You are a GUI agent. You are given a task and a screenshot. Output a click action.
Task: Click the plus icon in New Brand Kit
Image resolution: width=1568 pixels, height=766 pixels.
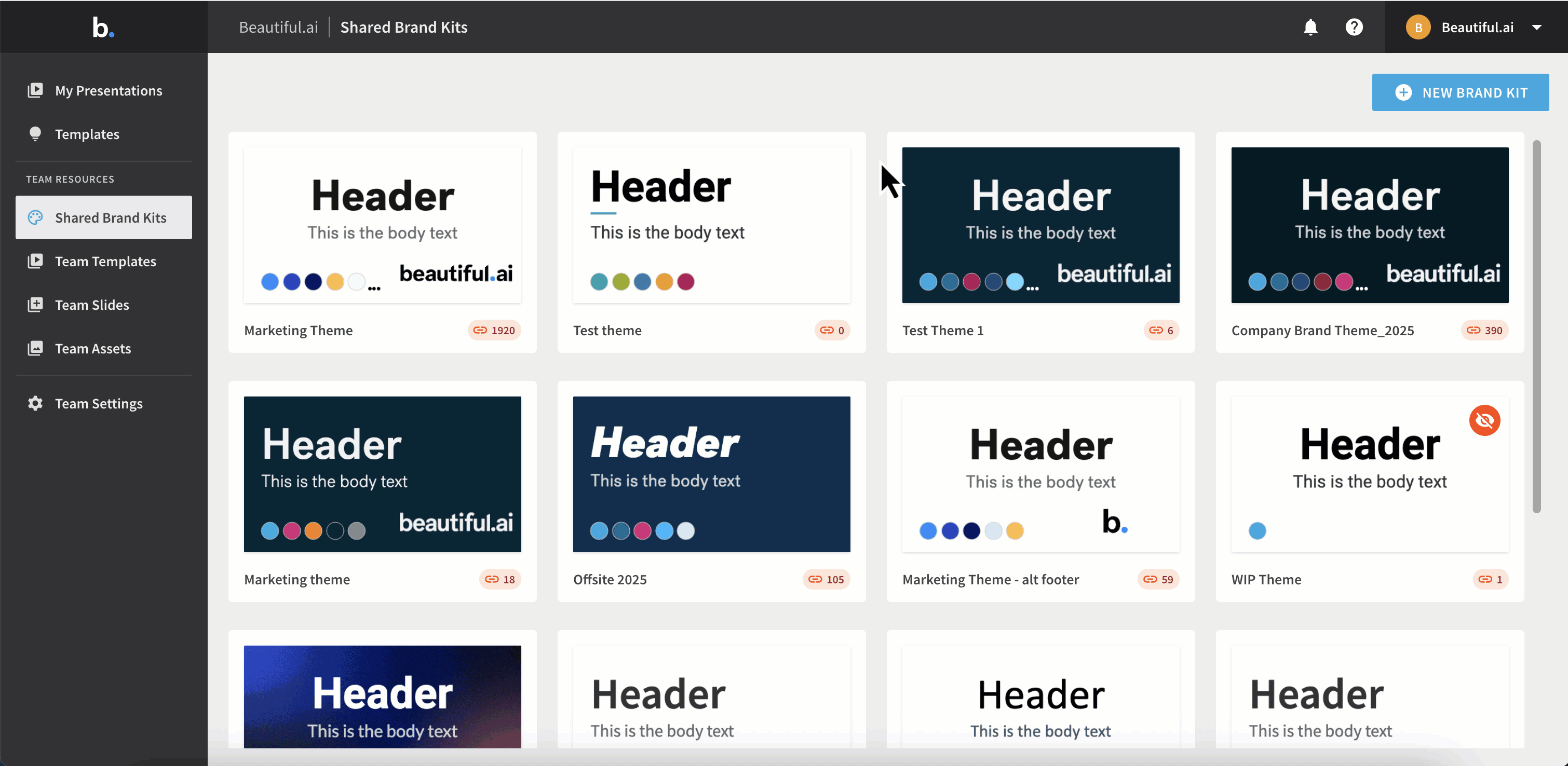click(x=1403, y=92)
